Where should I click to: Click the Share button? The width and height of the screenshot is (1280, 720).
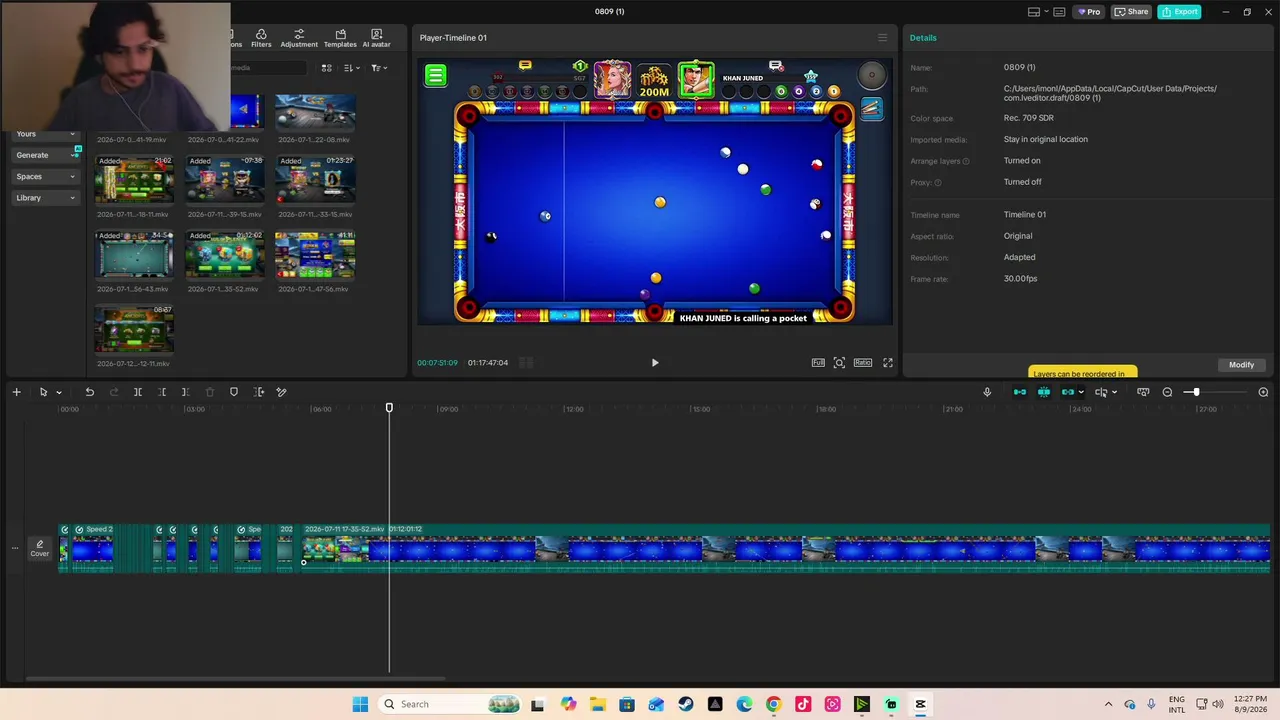[1132, 12]
